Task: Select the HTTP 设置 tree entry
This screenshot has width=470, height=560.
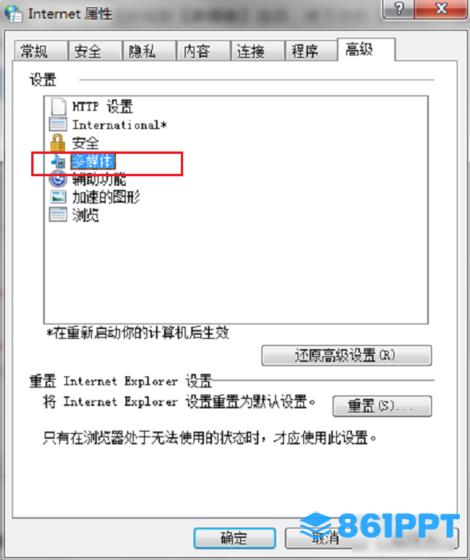Action: click(x=102, y=106)
